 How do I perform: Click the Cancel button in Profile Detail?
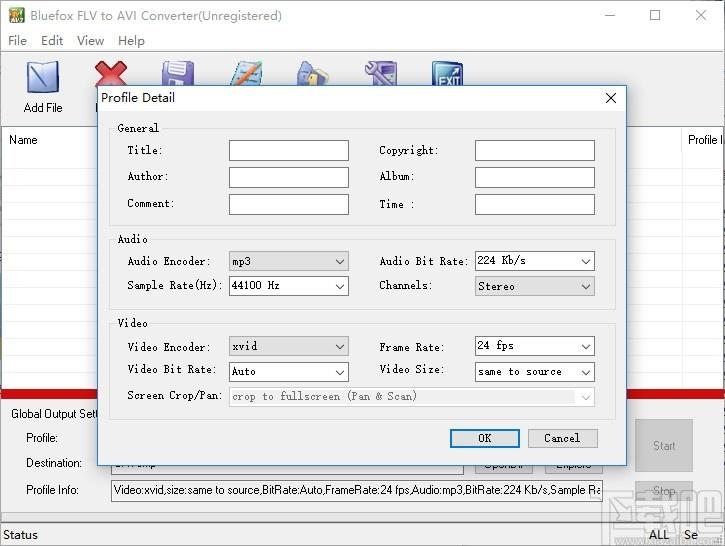pos(562,438)
